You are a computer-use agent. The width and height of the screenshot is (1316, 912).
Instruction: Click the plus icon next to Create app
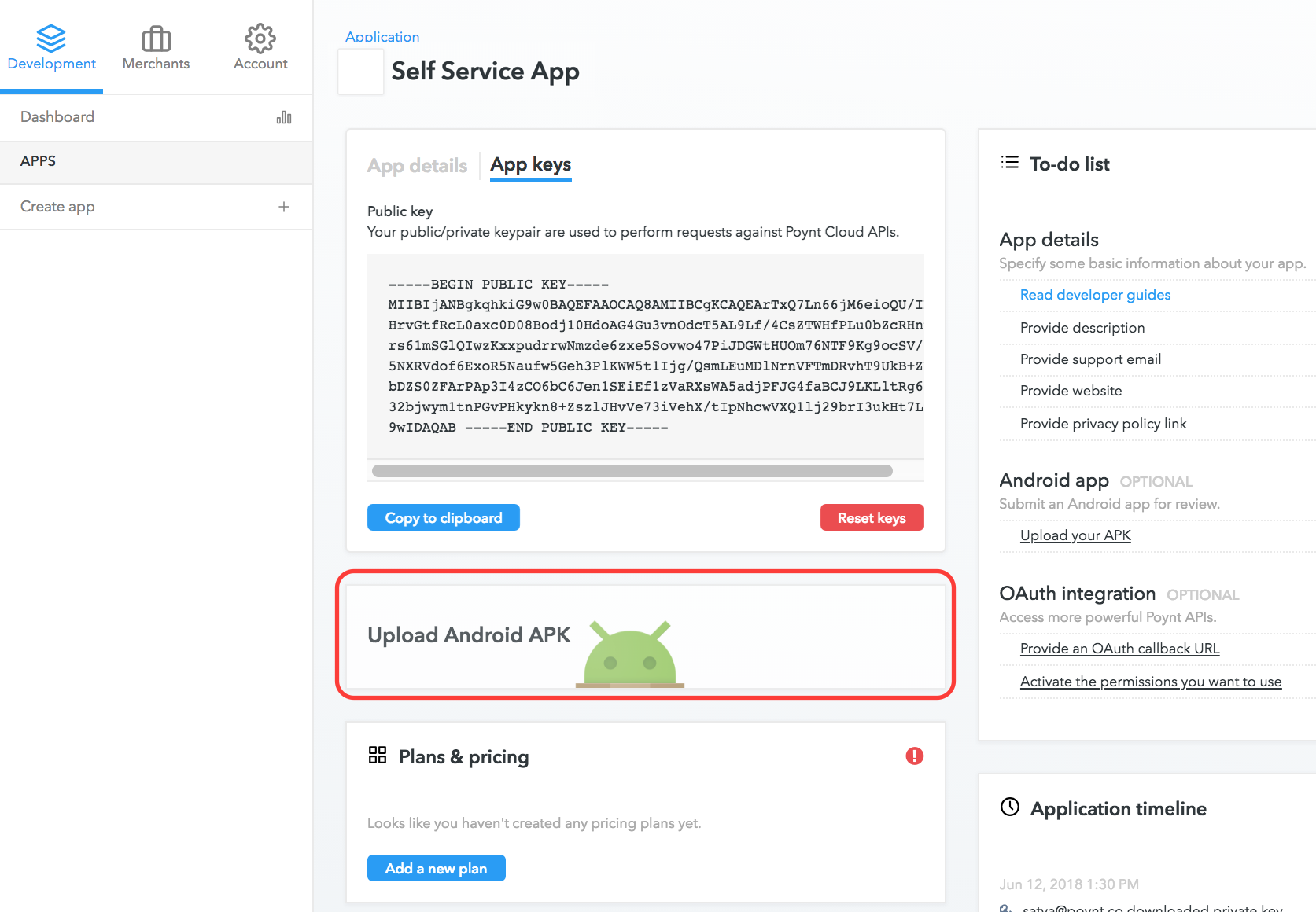[x=284, y=207]
